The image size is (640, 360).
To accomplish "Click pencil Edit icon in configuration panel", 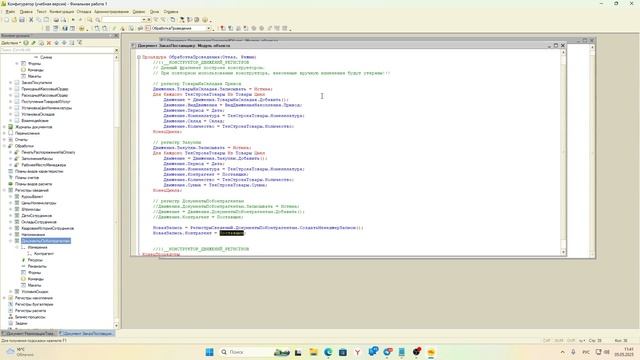I will click(x=33, y=42).
